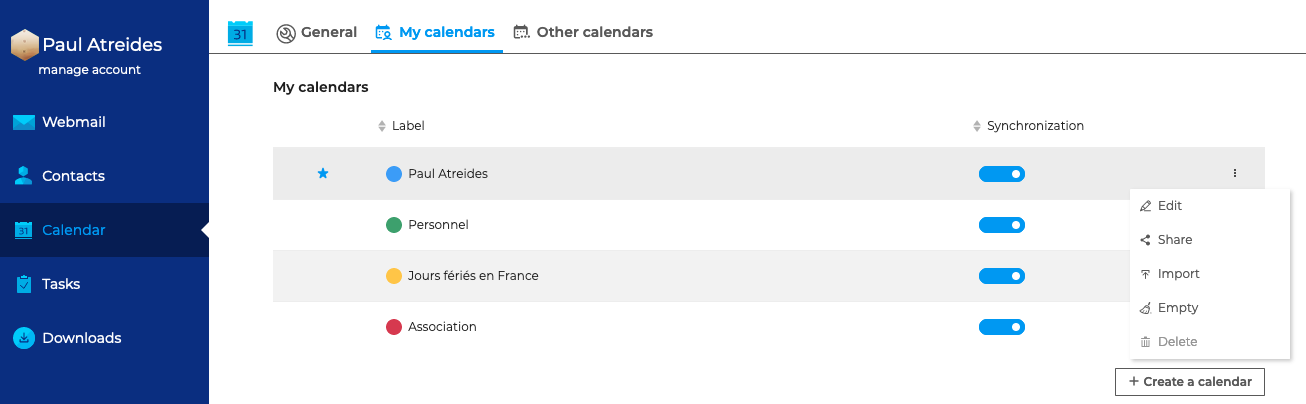Viewport: 1306px width, 404px height.
Task: Click the Contacts person icon
Action: pyautogui.click(x=23, y=176)
